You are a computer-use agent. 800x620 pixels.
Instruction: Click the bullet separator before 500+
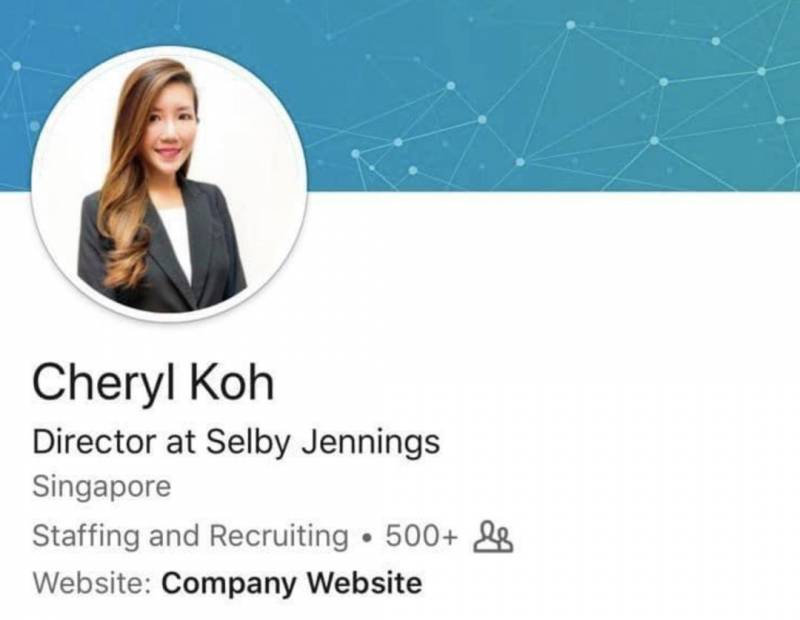[x=366, y=538]
